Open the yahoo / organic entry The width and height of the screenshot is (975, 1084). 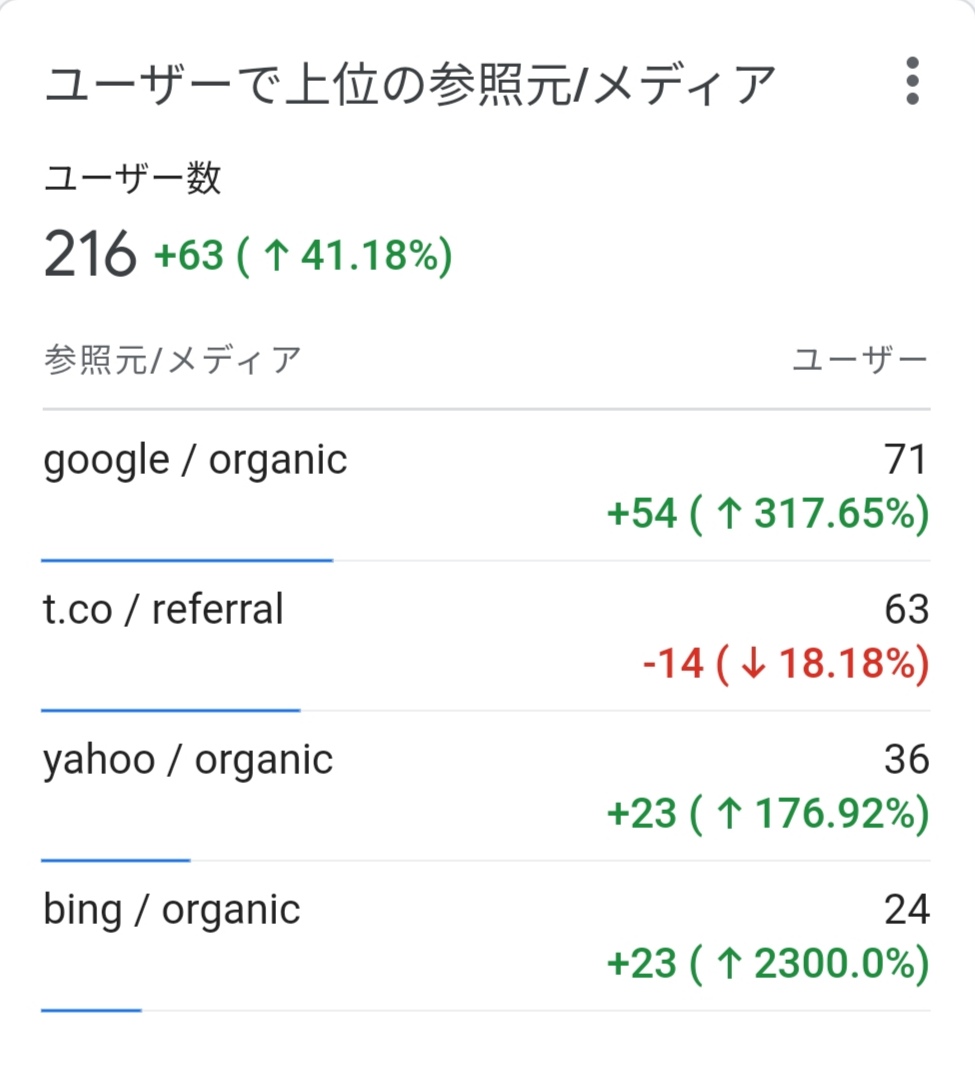click(188, 760)
